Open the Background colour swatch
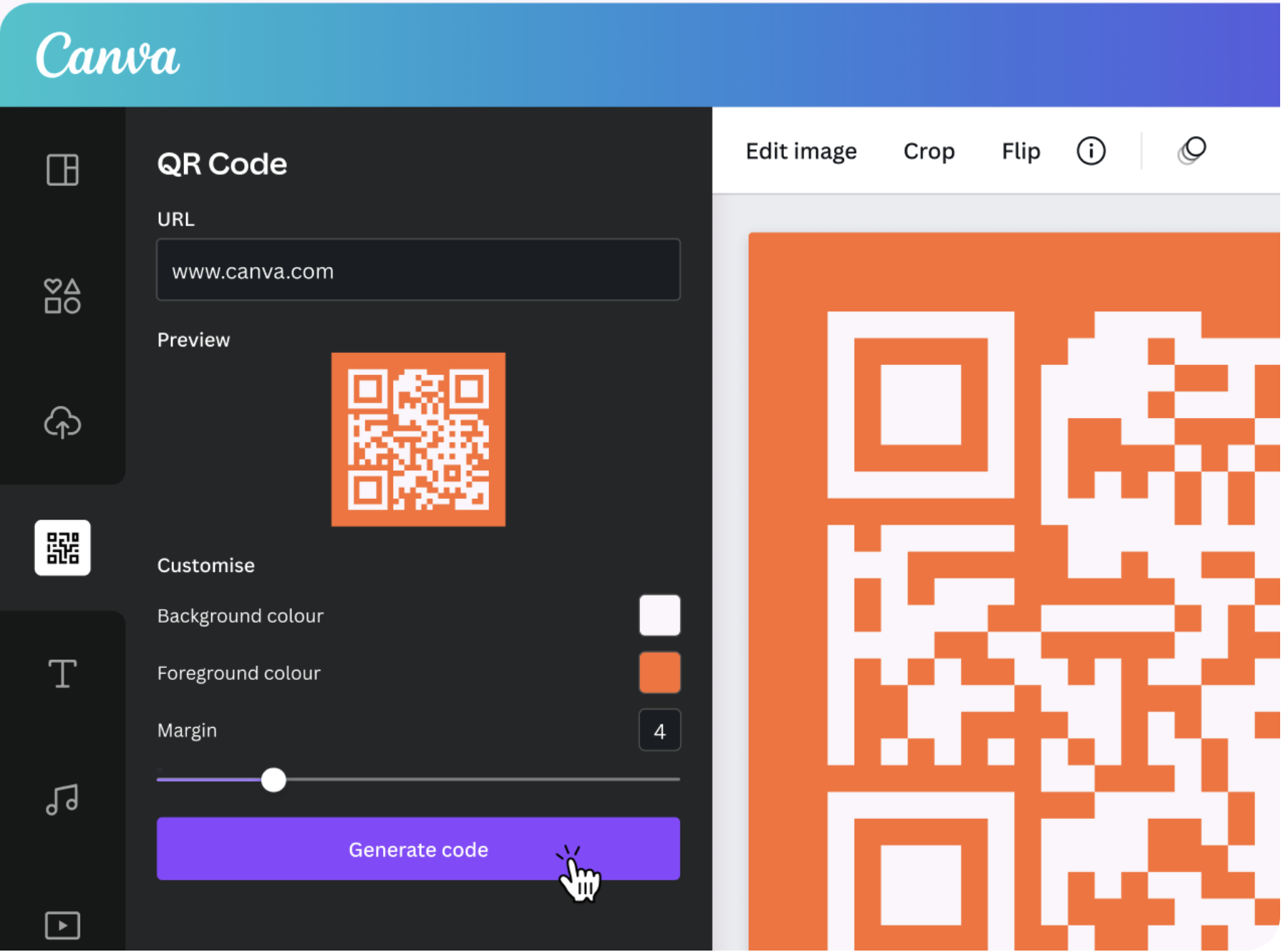 659,615
